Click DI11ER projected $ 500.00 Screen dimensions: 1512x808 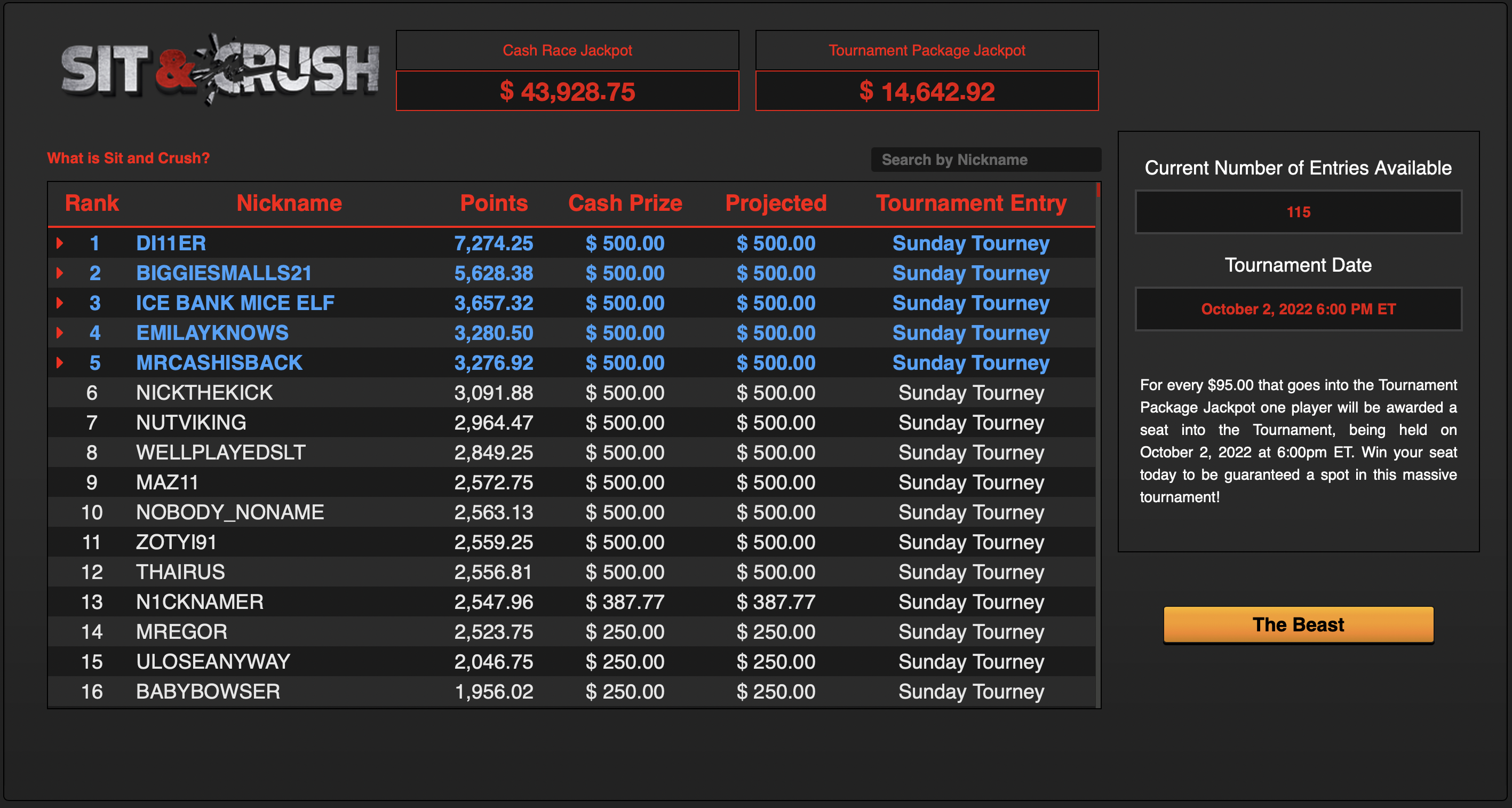pyautogui.click(x=776, y=243)
